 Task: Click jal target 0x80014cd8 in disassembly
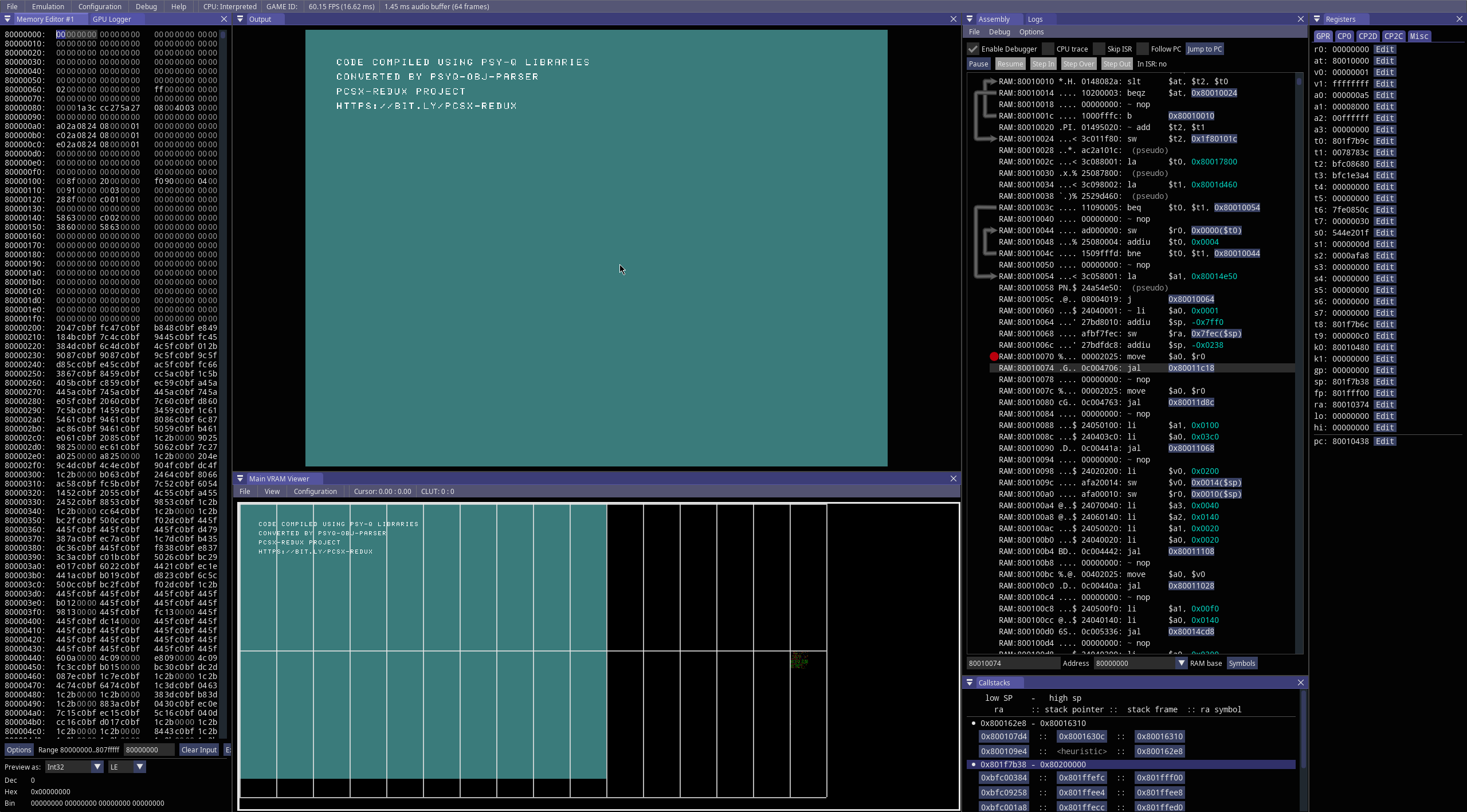(1191, 631)
